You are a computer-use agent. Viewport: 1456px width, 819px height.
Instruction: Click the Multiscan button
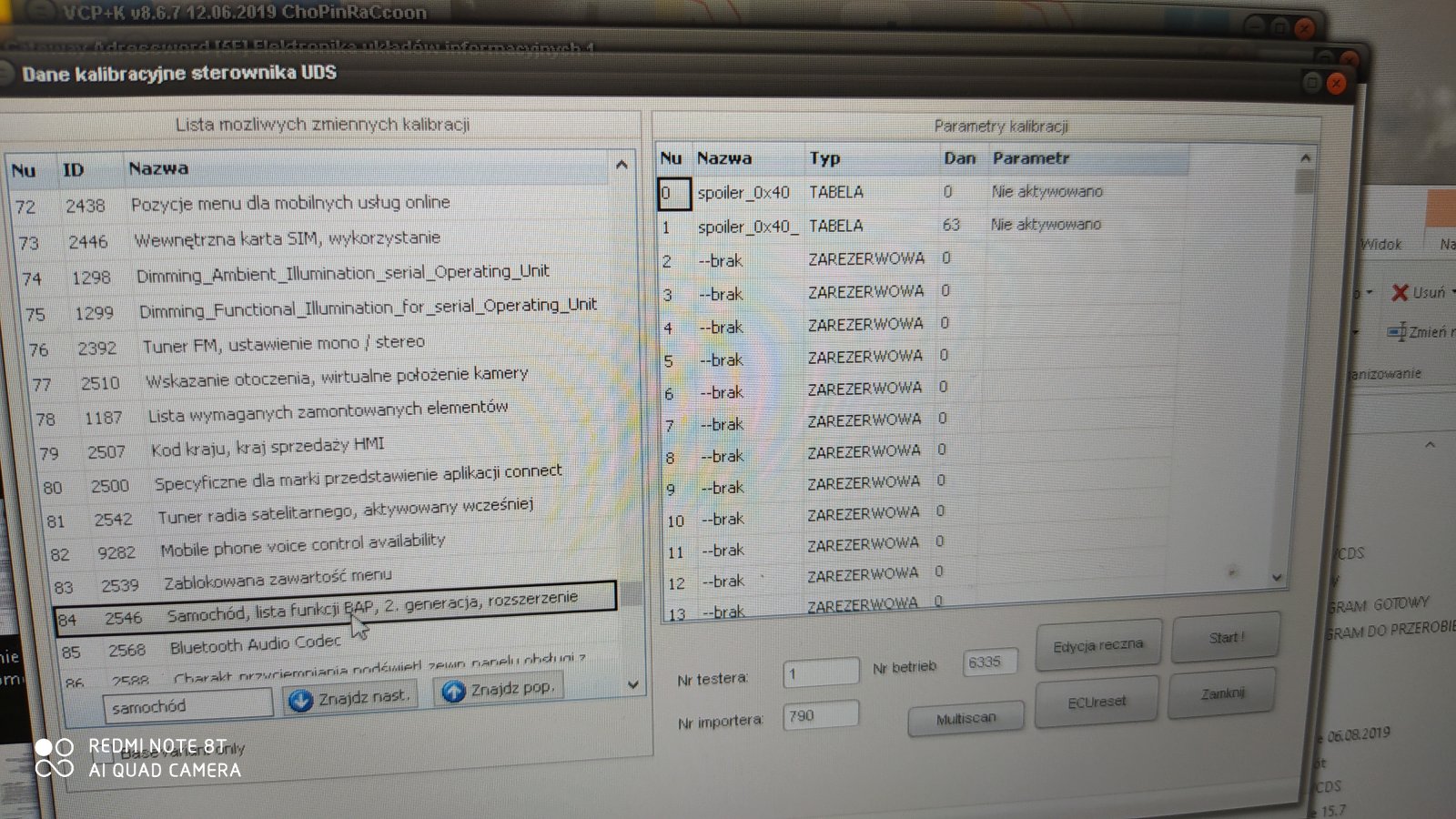(966, 718)
